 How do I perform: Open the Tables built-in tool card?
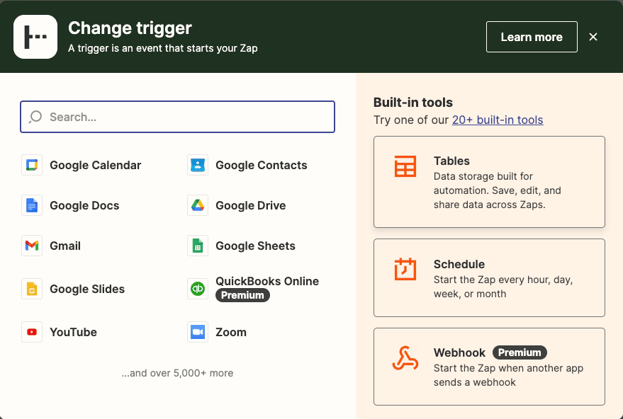point(489,182)
